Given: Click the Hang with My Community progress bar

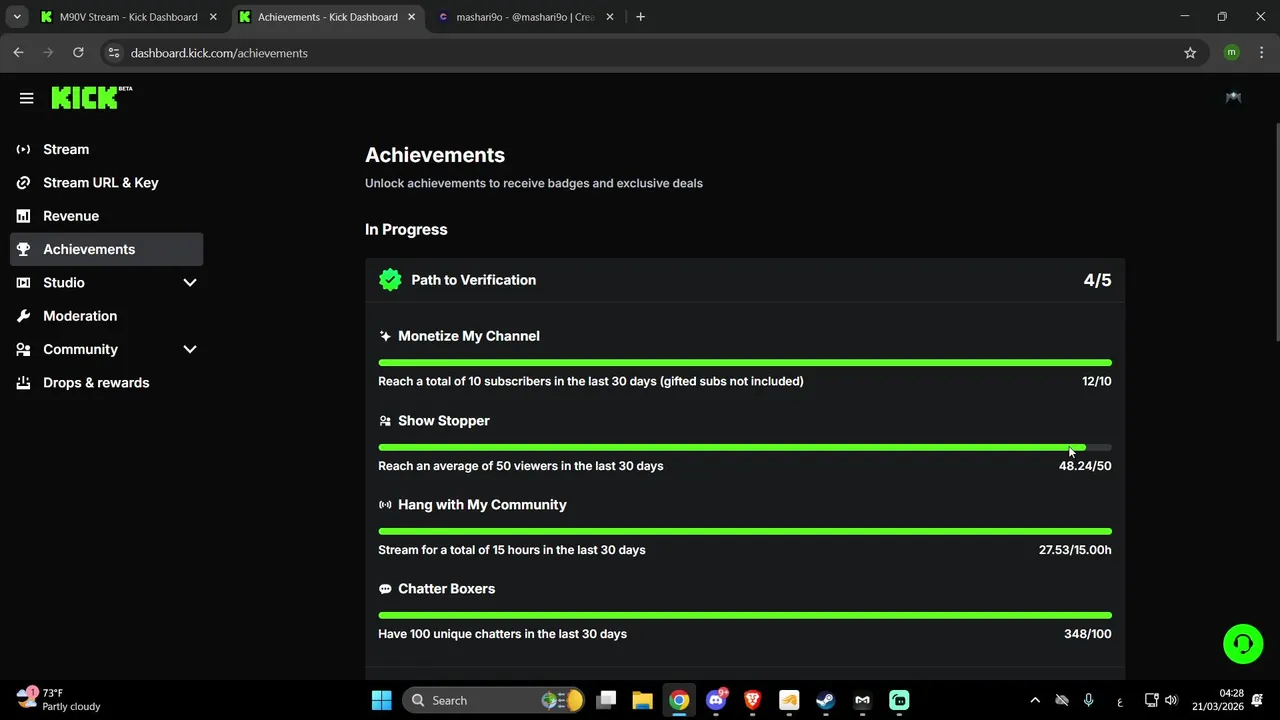Looking at the screenshot, I should click(x=745, y=531).
